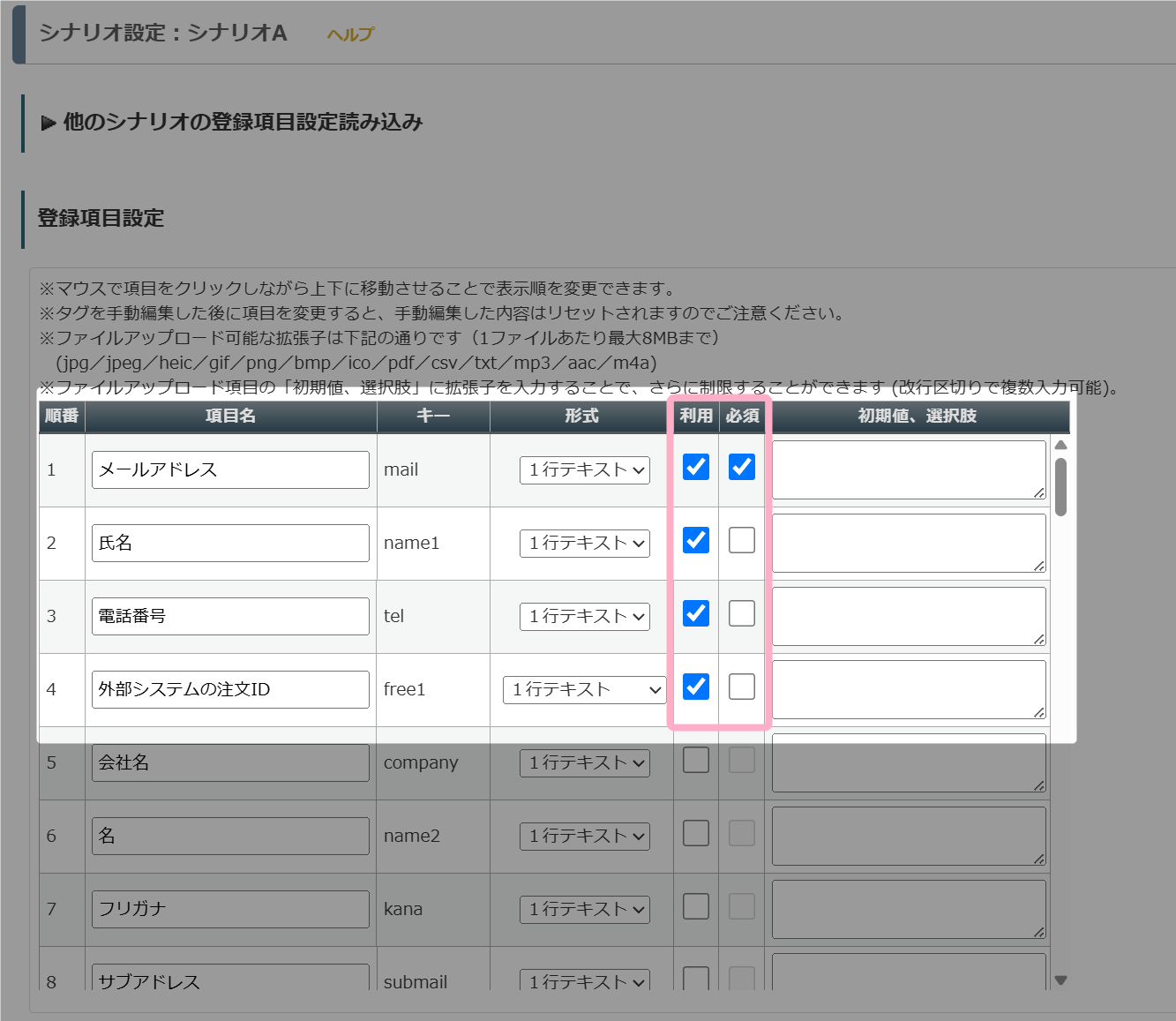Edit the 外部システムの注文ID name field
The width and height of the screenshot is (1176, 1021).
click(x=230, y=689)
